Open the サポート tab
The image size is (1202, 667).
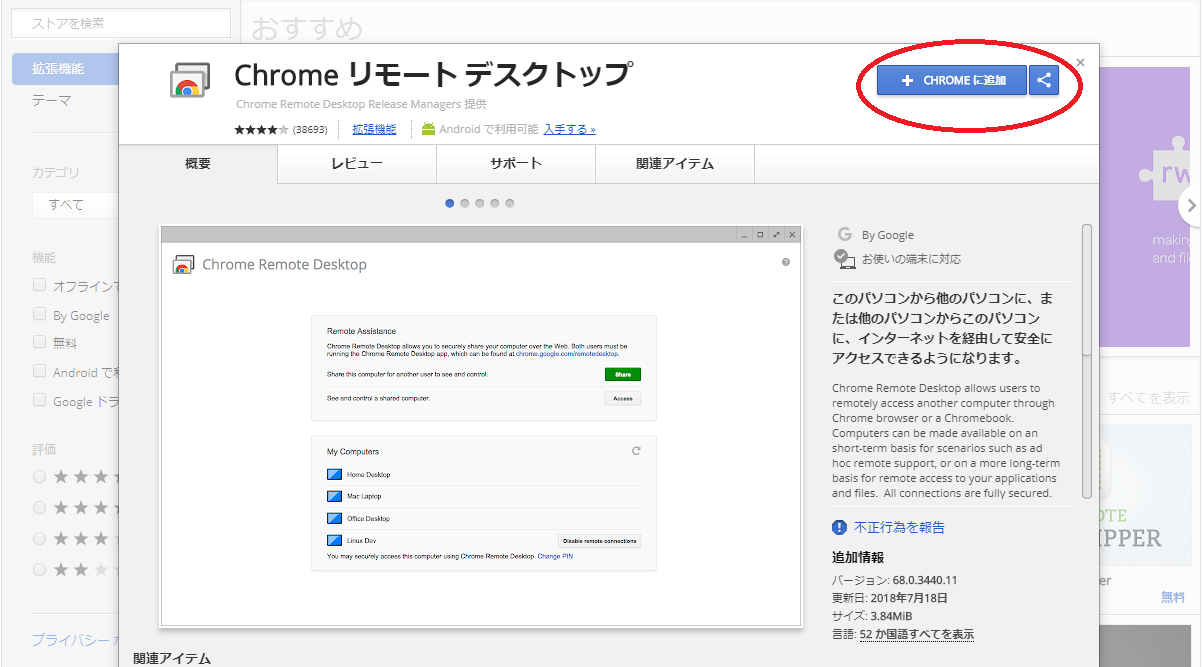[516, 164]
